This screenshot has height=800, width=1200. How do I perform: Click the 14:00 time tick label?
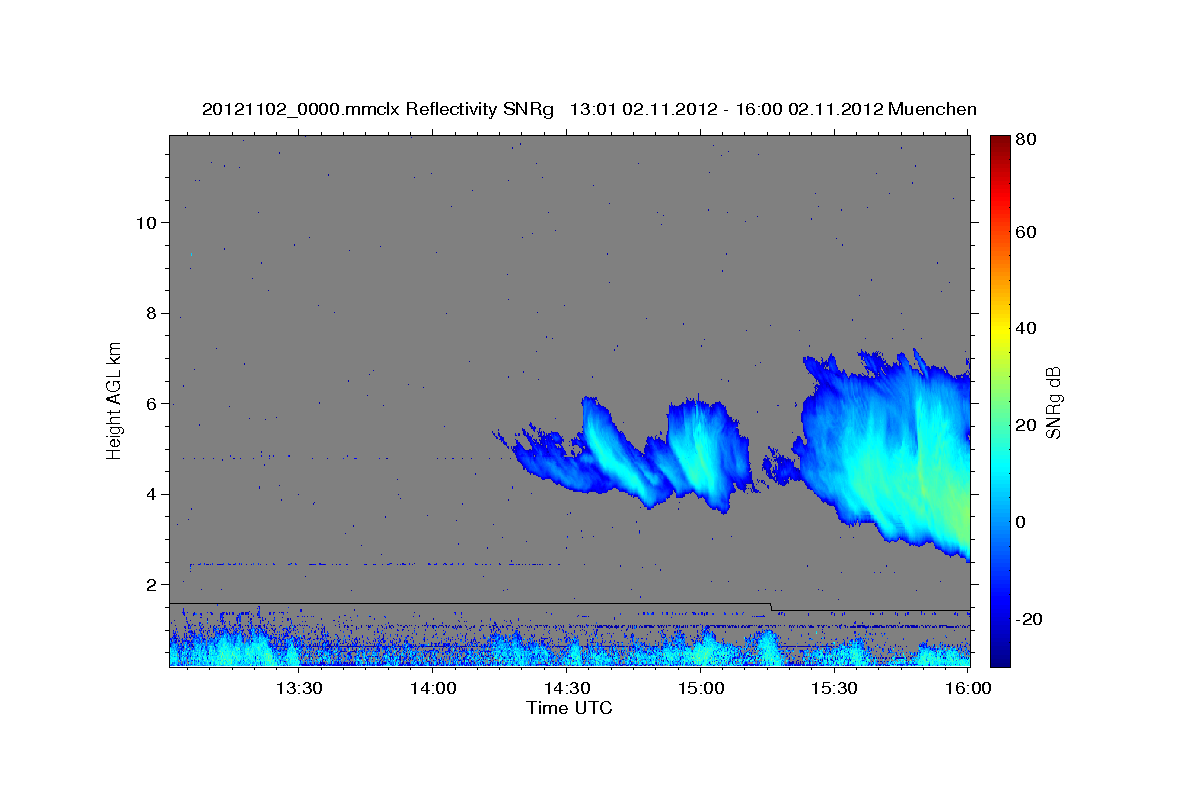pos(434,688)
